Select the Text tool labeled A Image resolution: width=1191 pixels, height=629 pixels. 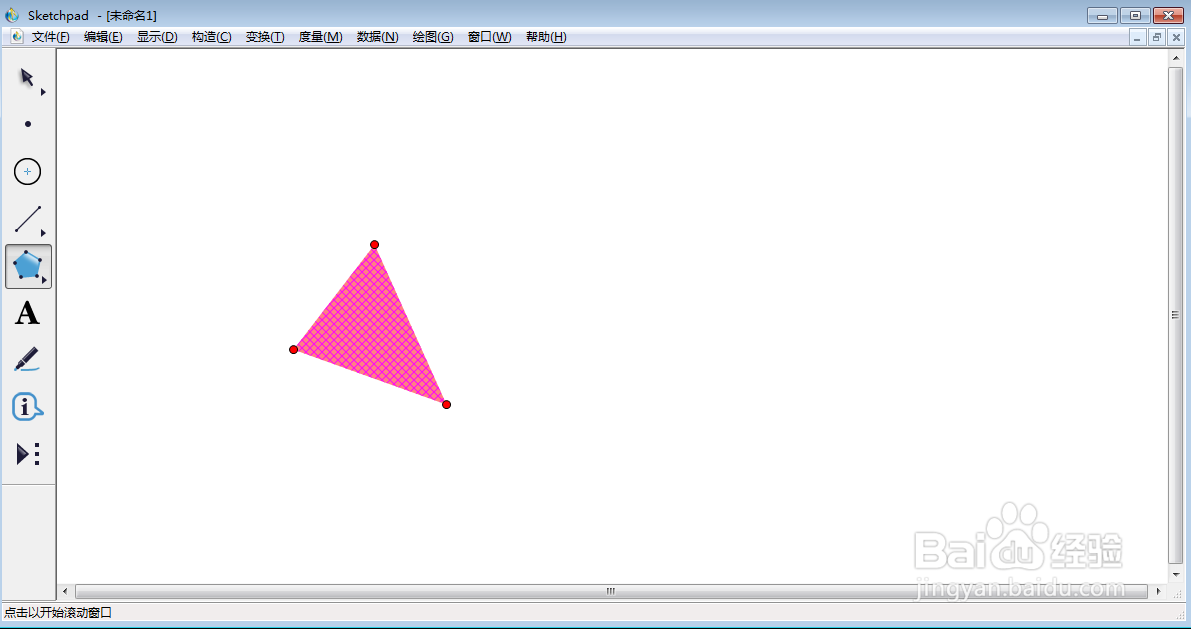point(27,313)
